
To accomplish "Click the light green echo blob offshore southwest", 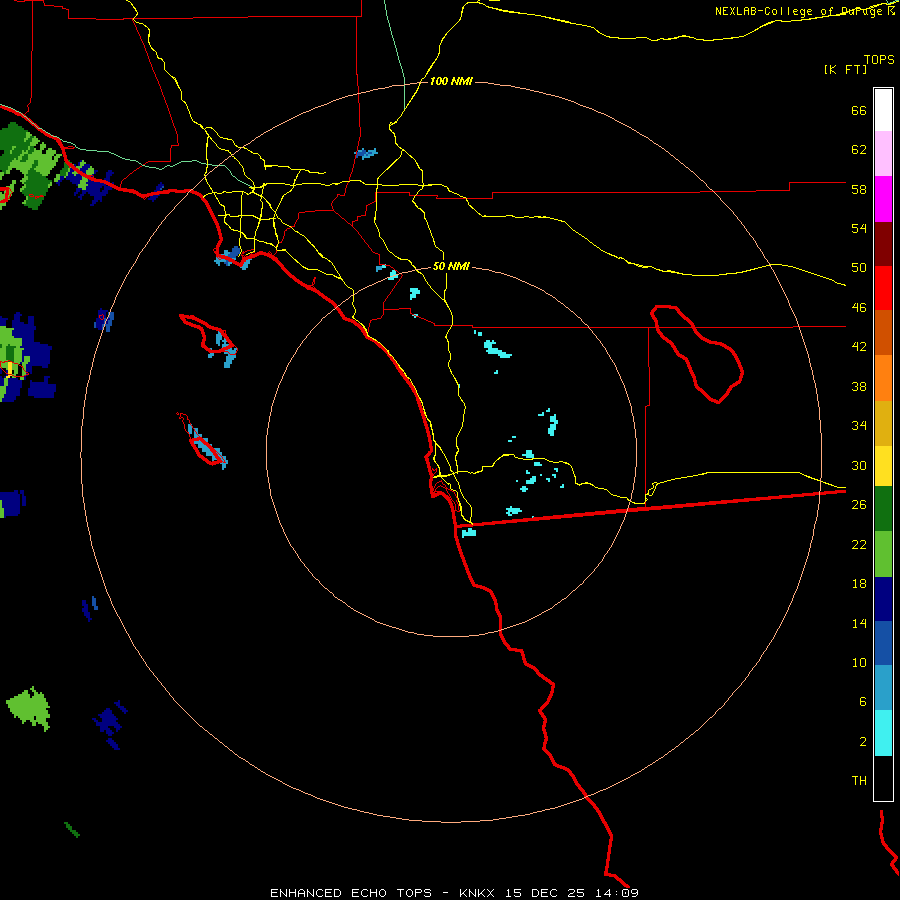I will point(29,709).
